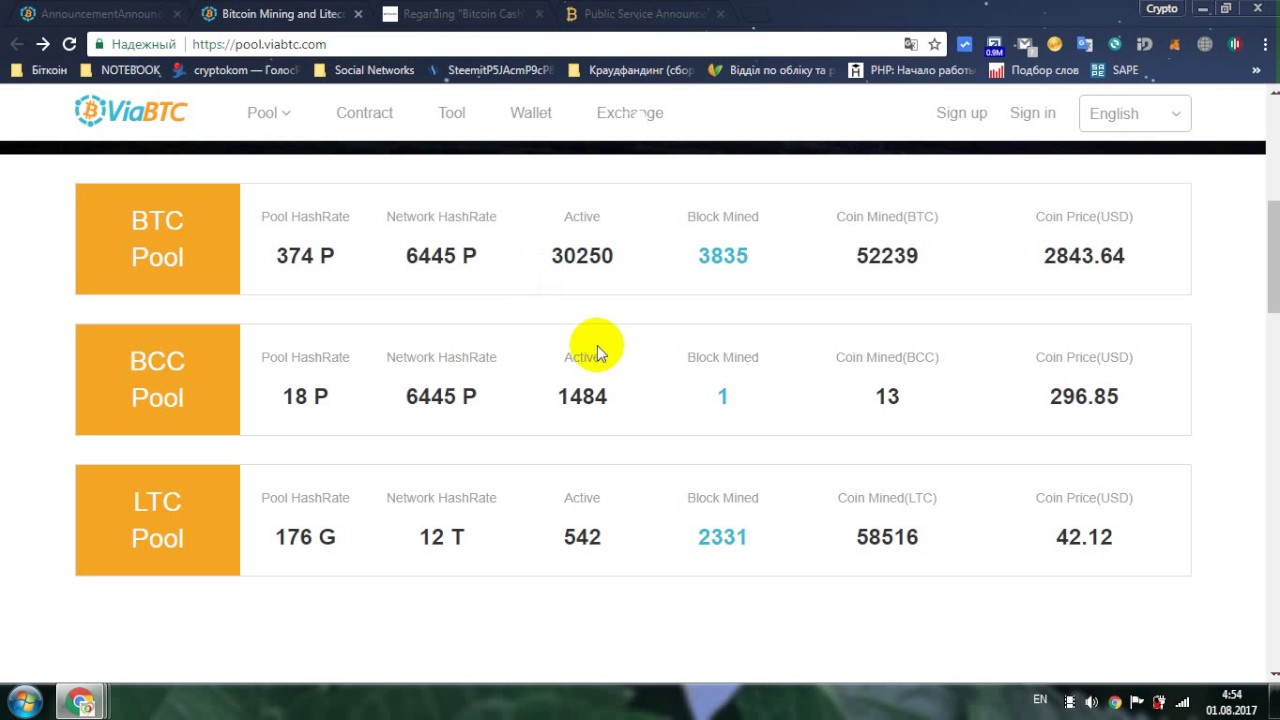Screen dimensions: 1280x720
Task: Close the AnnouncementAnnounce tab
Action: pyautogui.click(x=177, y=14)
